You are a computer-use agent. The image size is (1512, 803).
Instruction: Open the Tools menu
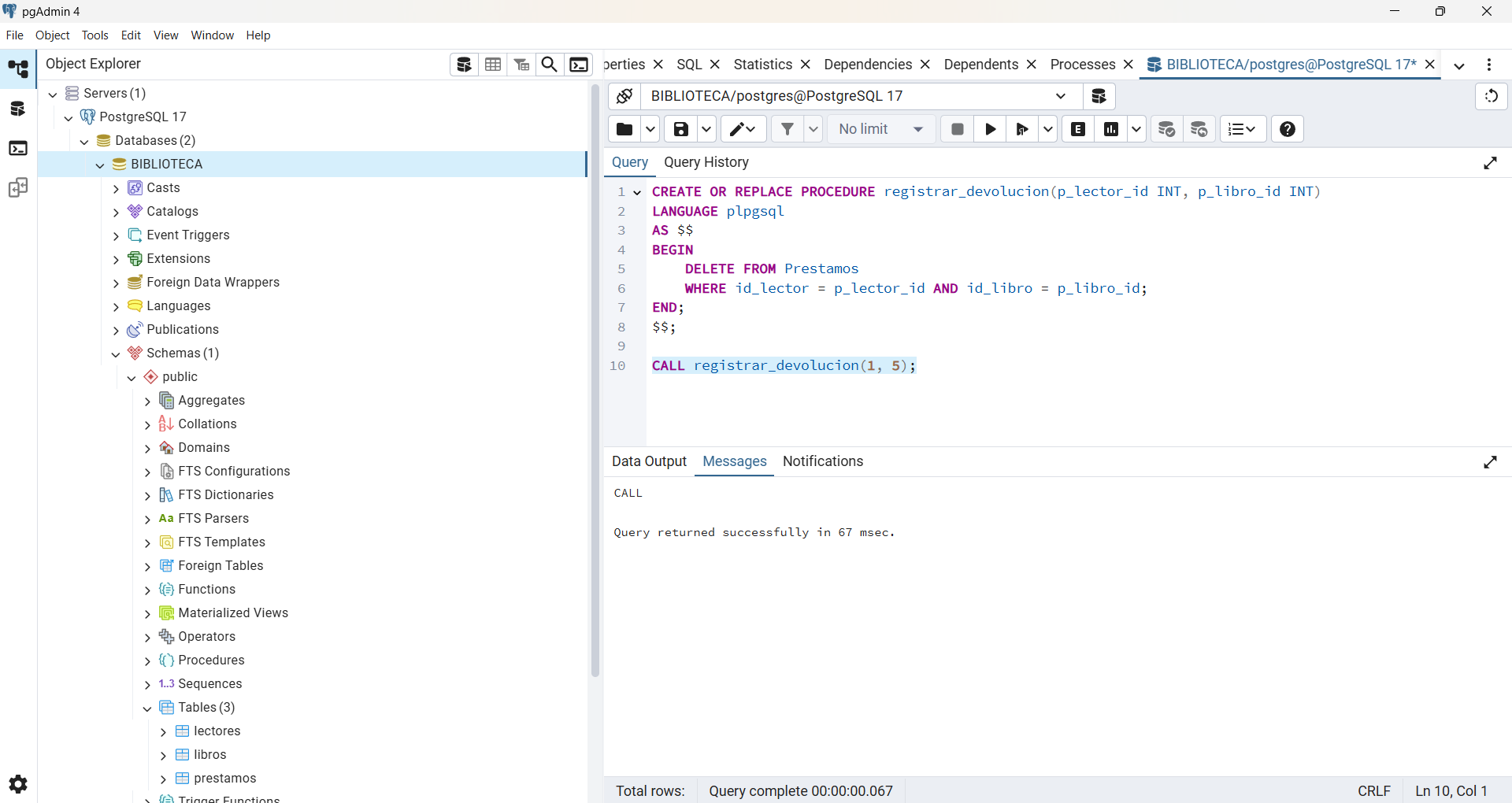click(95, 35)
